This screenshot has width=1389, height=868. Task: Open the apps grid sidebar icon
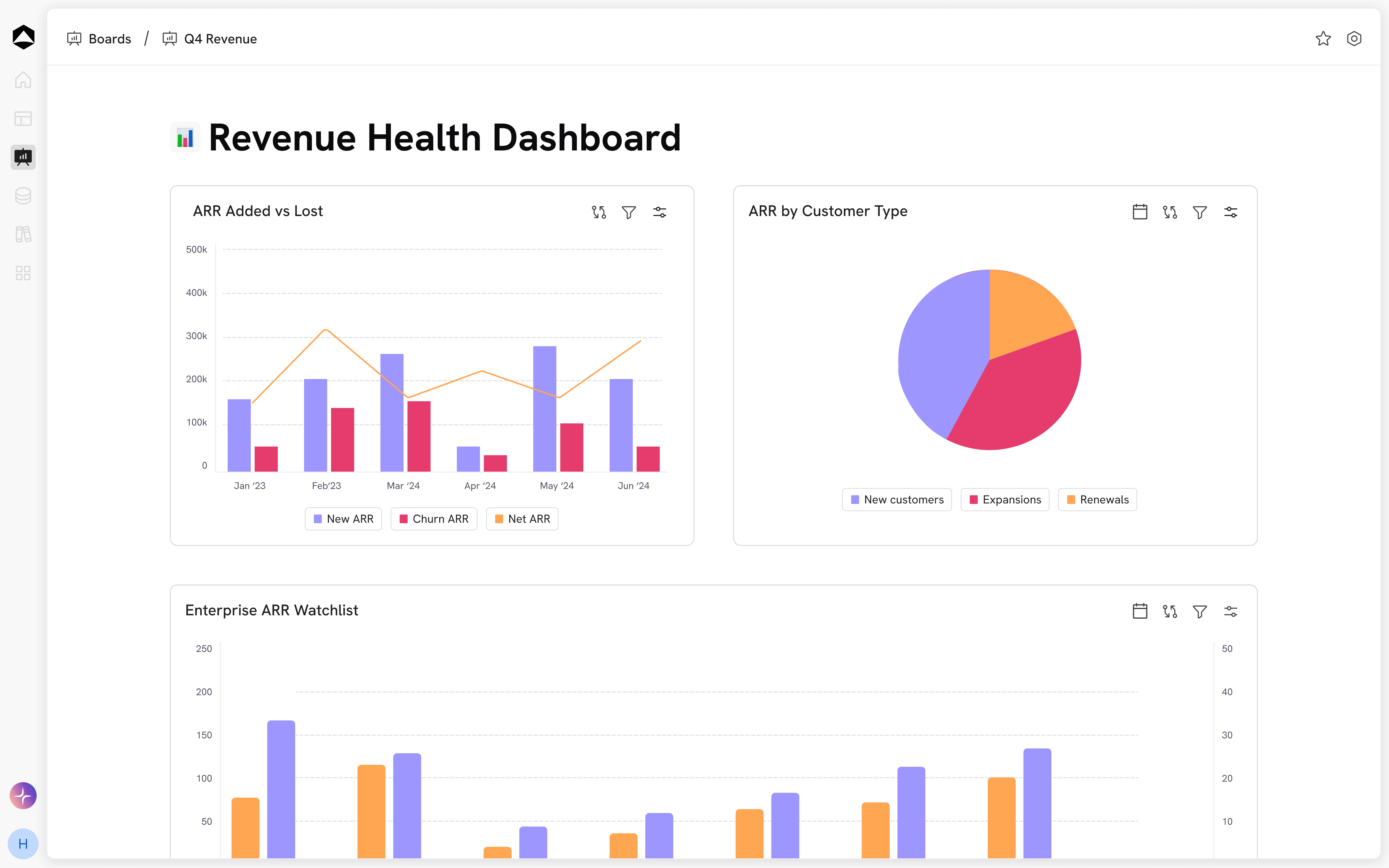[23, 273]
